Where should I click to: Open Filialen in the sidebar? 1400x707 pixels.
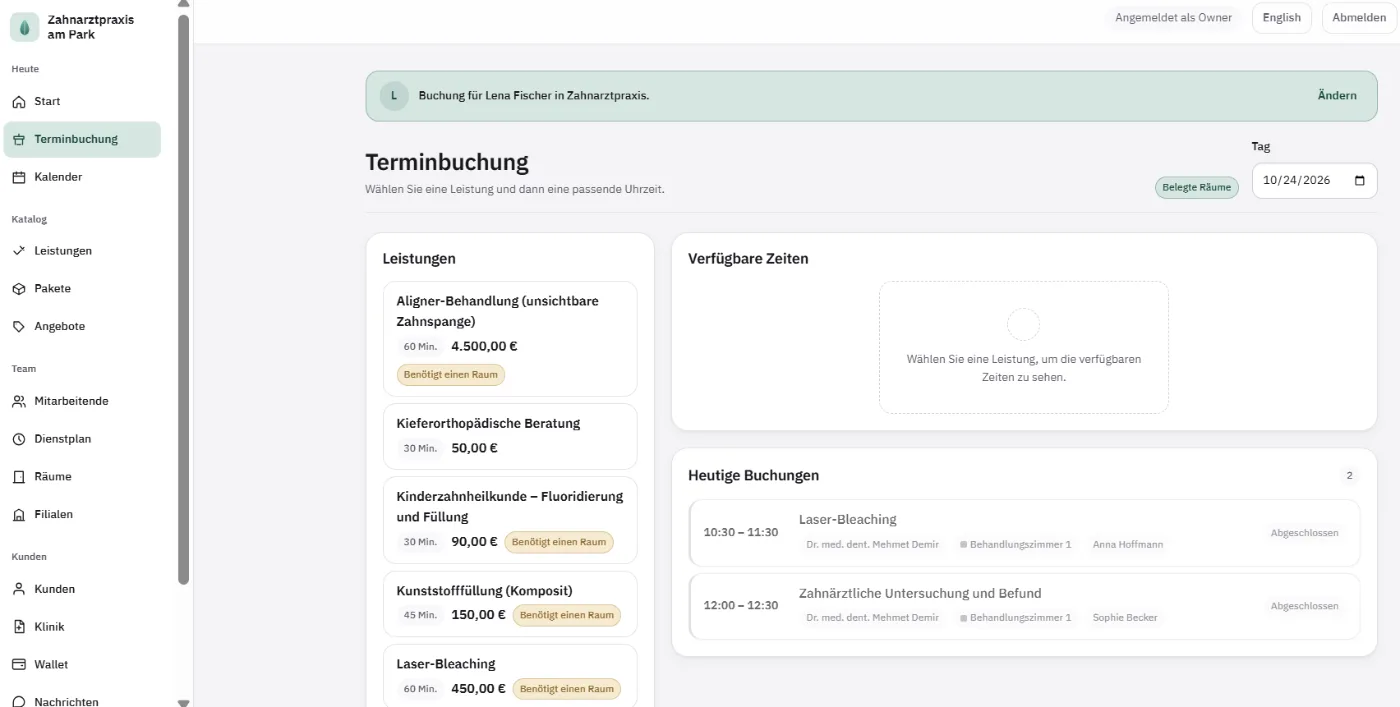tap(82, 515)
